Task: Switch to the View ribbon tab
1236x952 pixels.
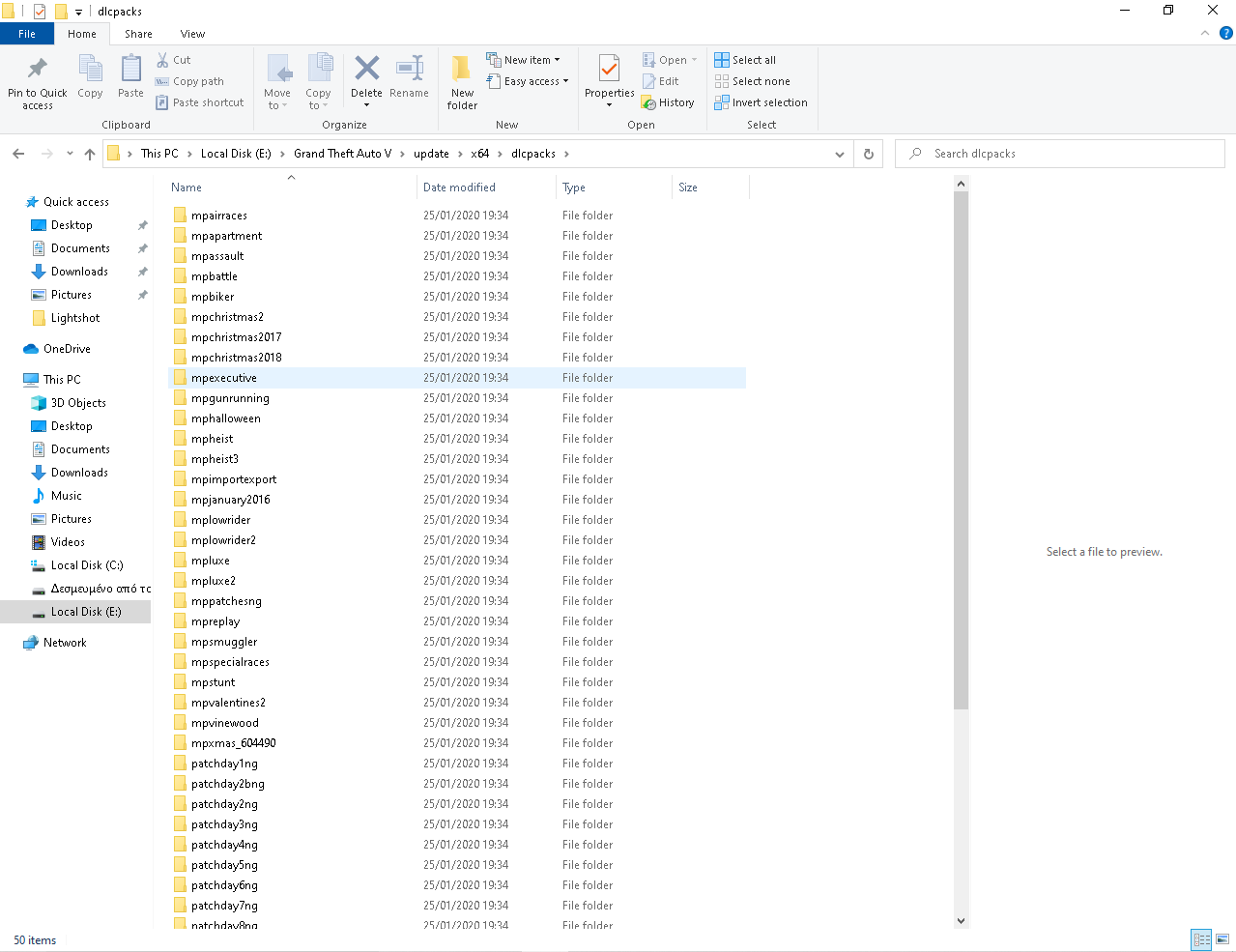Action: (192, 34)
